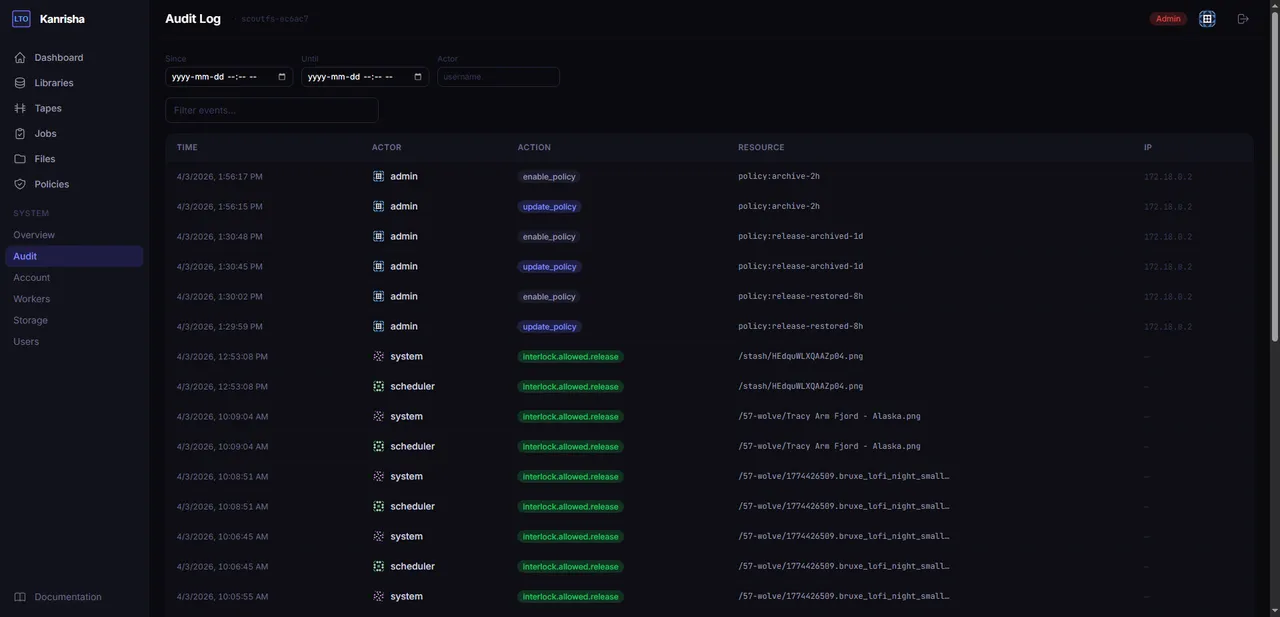Select Overview under the SYSTEM section
This screenshot has width=1280, height=617.
click(x=34, y=234)
